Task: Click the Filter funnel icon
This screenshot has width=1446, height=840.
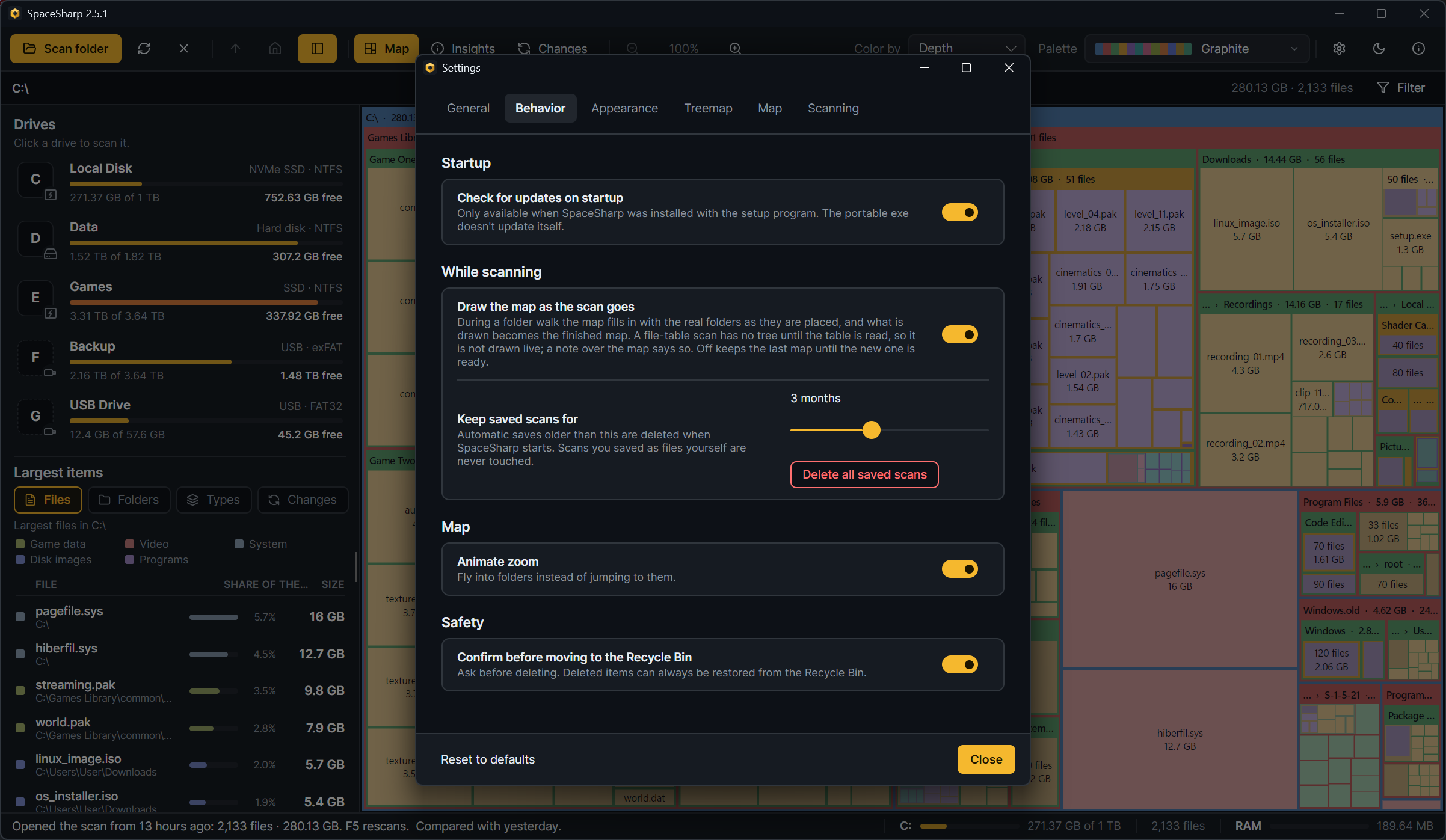Action: click(1383, 88)
